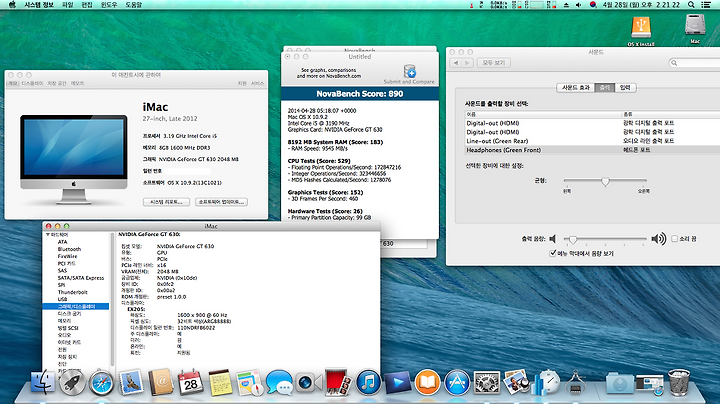
Task: Open Contacts address book in Dock
Action: (161, 383)
